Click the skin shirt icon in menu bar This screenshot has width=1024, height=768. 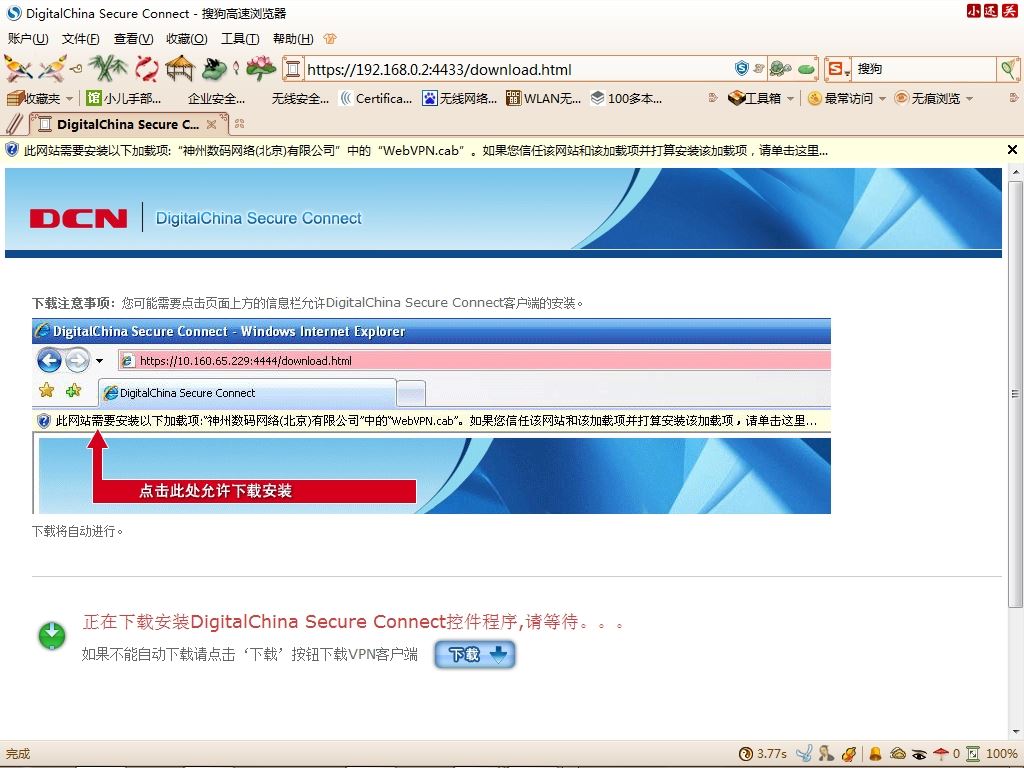point(330,39)
